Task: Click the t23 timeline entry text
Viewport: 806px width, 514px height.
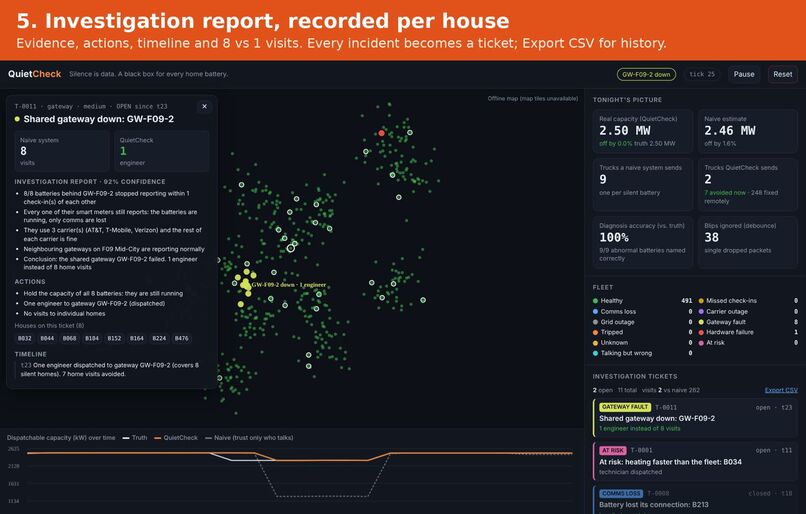Action: (109, 370)
